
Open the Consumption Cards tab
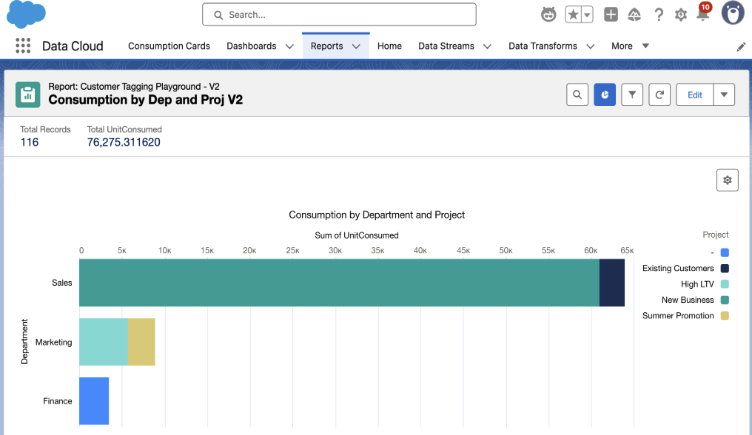[169, 46]
